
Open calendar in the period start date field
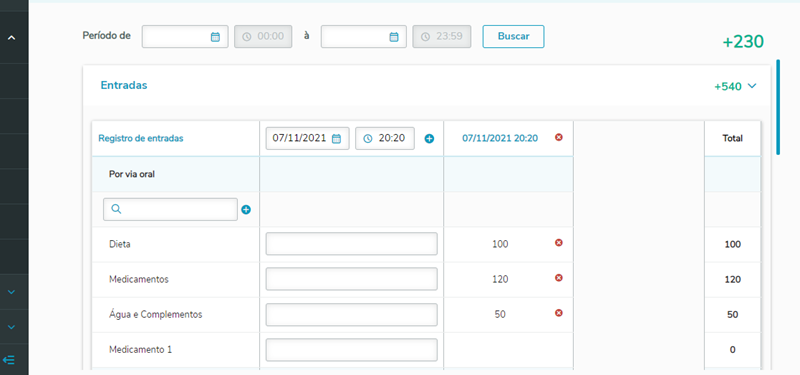[215, 37]
